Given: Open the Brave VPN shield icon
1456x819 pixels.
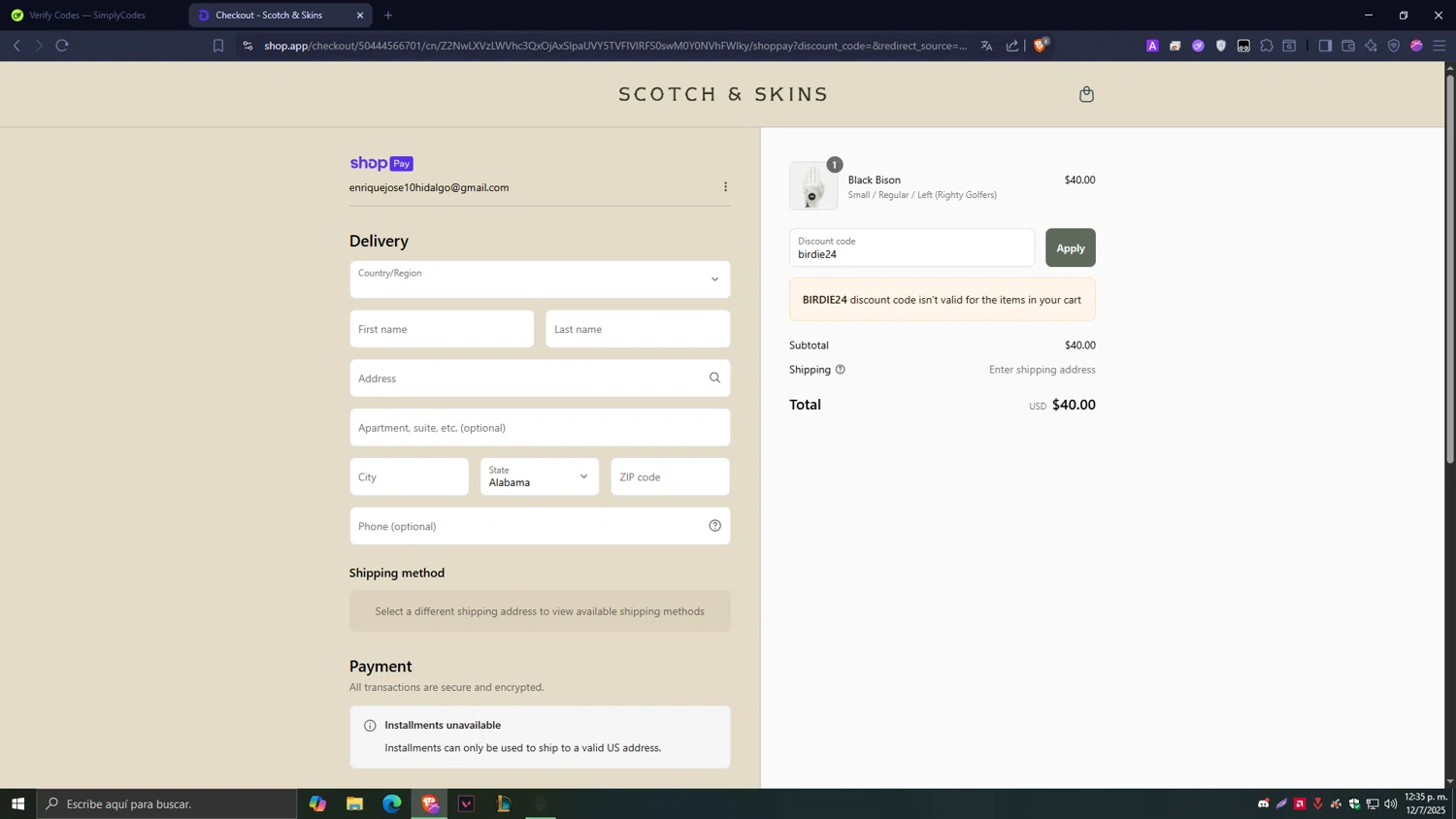Looking at the screenshot, I should pyautogui.click(x=1394, y=46).
